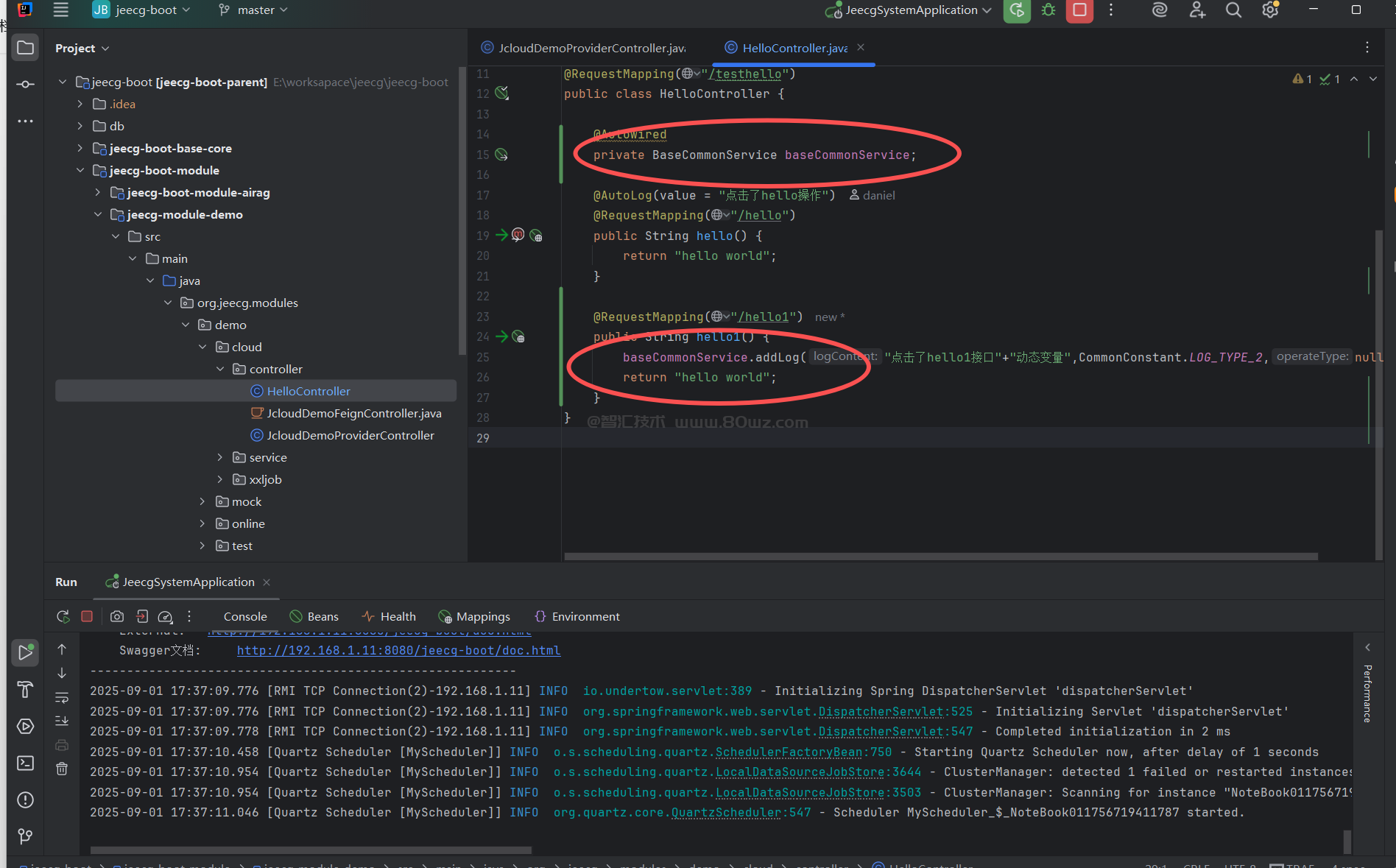Switch to the Beans tab
Image resolution: width=1396 pixels, height=868 pixels.
314,616
